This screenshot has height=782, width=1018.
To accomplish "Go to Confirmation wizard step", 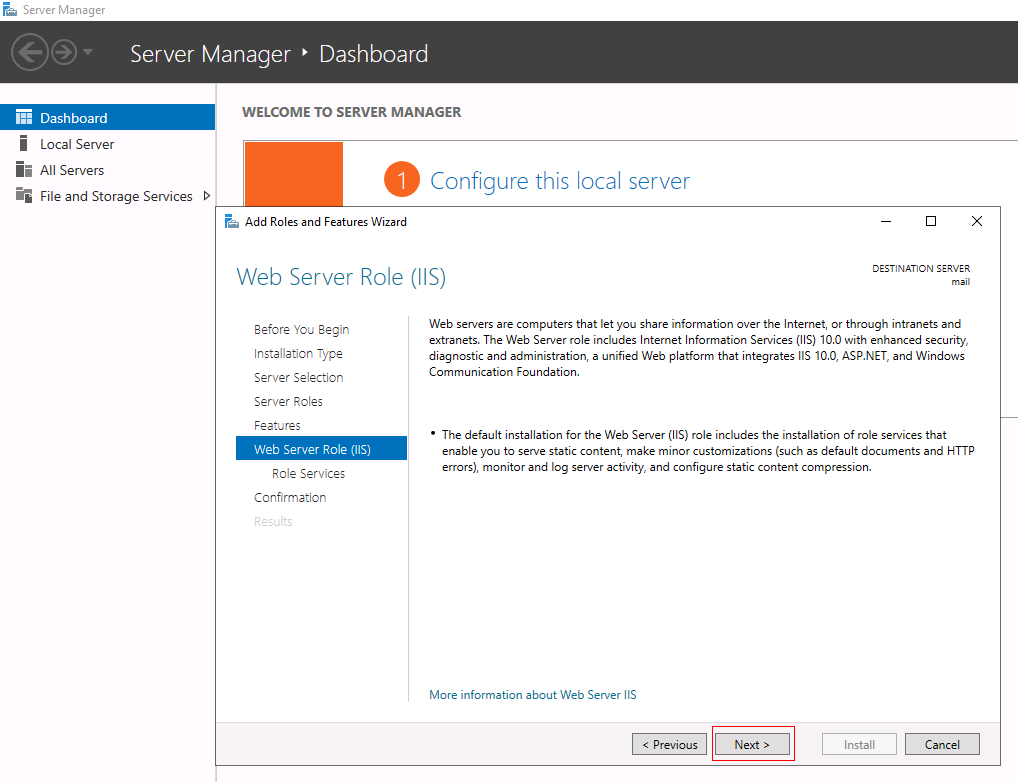I will [290, 498].
